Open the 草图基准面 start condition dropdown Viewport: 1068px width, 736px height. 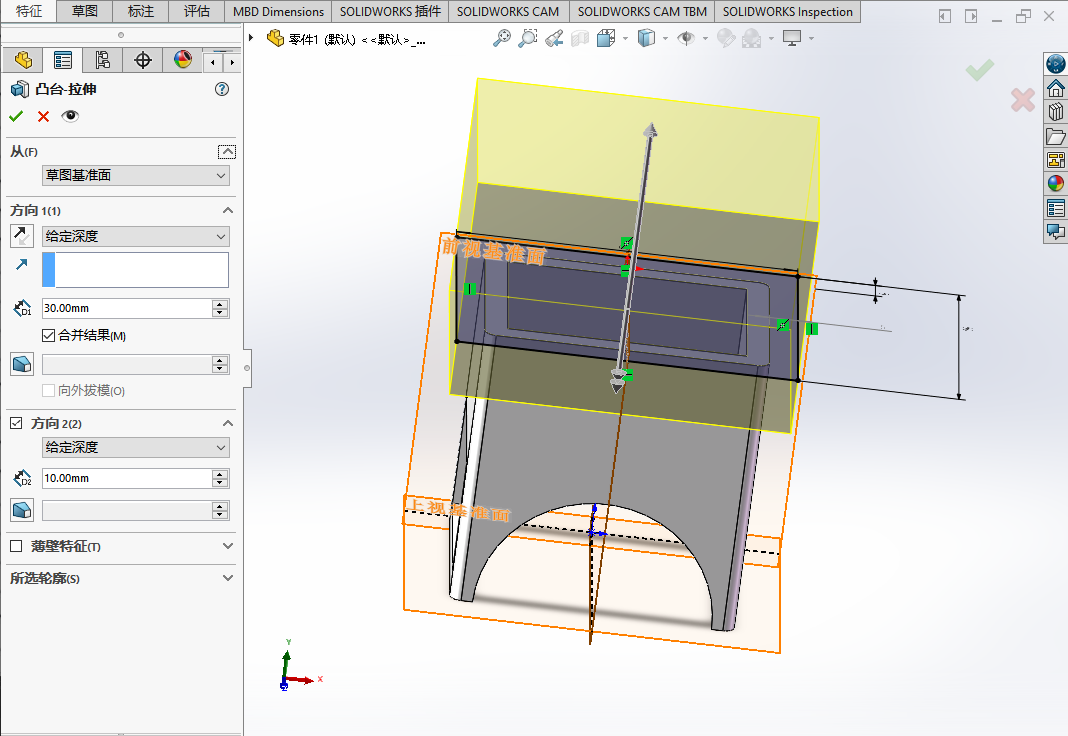(x=136, y=176)
